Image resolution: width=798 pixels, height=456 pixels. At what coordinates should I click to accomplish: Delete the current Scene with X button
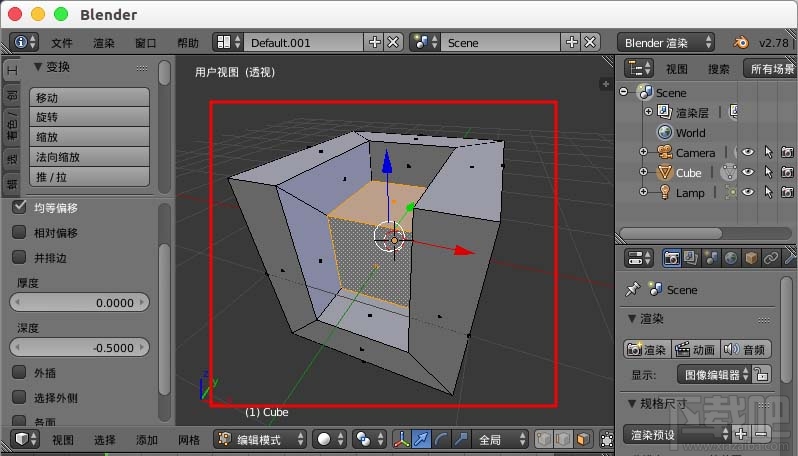pos(590,42)
